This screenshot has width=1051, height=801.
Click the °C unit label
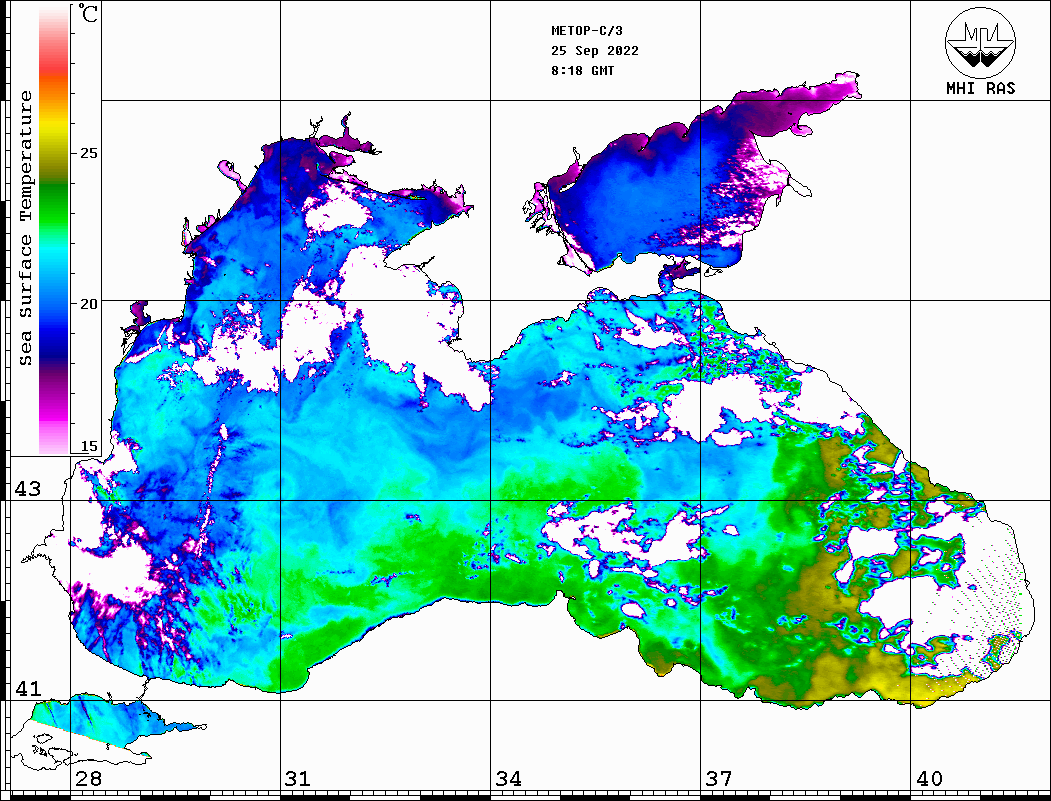click(x=88, y=13)
